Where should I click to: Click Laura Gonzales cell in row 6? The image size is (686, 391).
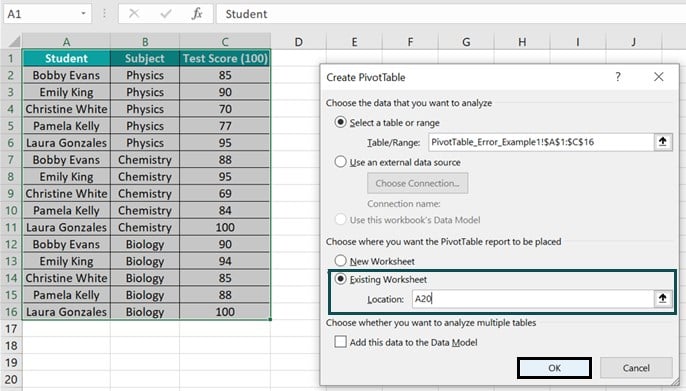click(x=66, y=143)
